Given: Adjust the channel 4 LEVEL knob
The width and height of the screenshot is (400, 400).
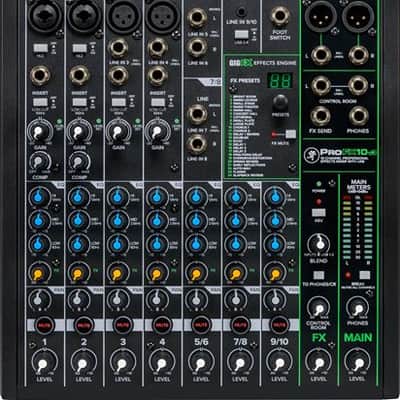Looking at the screenshot, I should point(162,363).
